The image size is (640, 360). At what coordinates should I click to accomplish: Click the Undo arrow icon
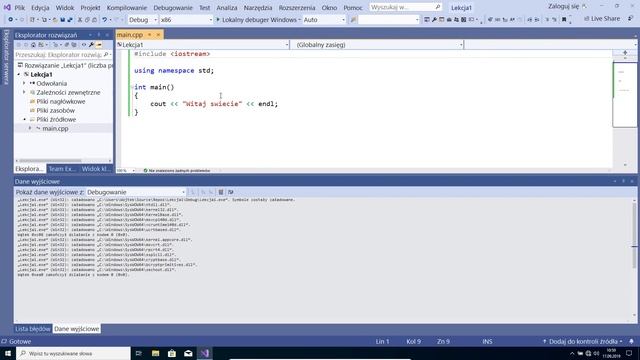point(104,20)
